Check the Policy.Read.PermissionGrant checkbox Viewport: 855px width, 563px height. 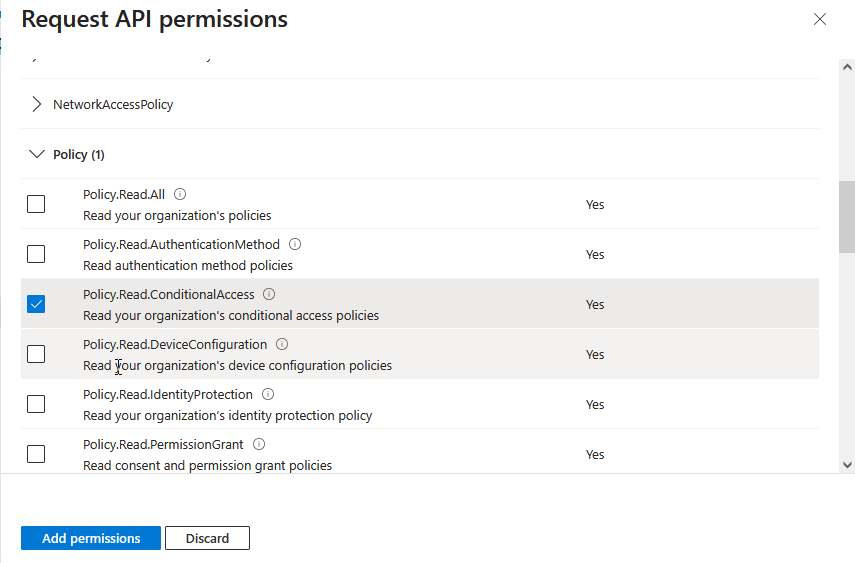(36, 454)
